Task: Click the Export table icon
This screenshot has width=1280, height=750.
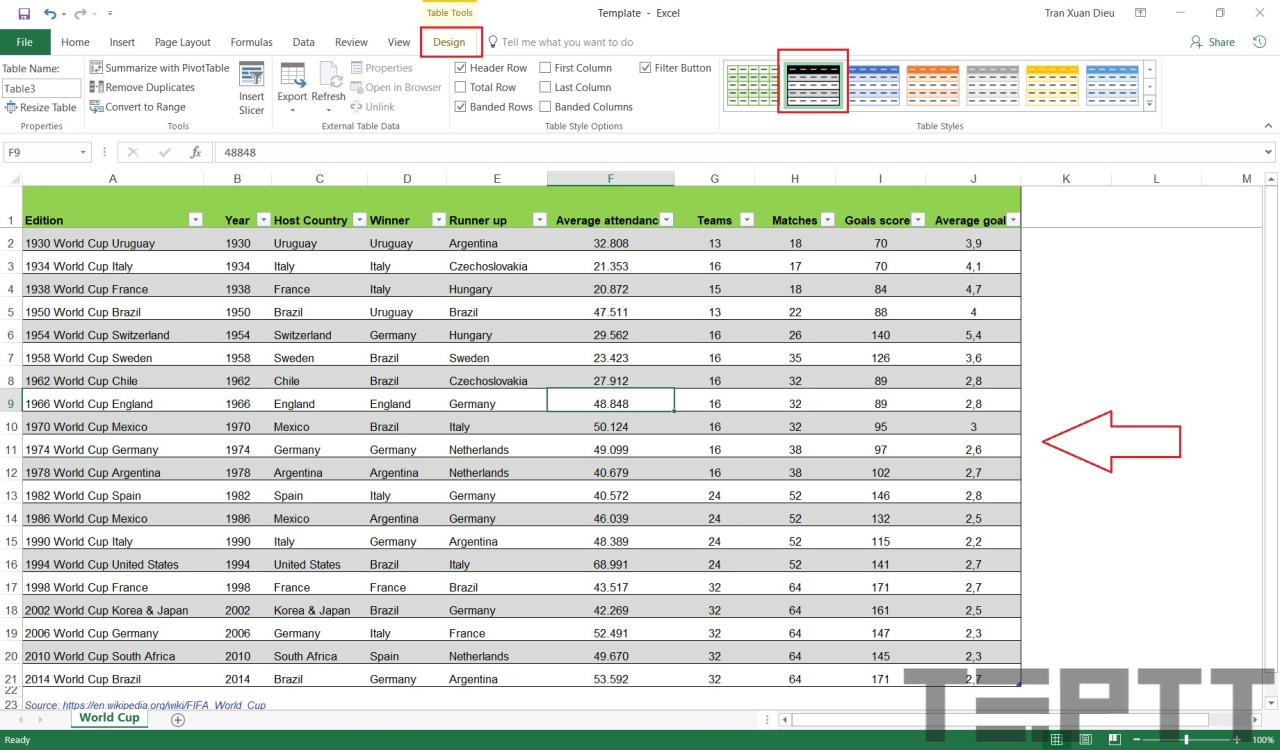Action: [x=292, y=74]
